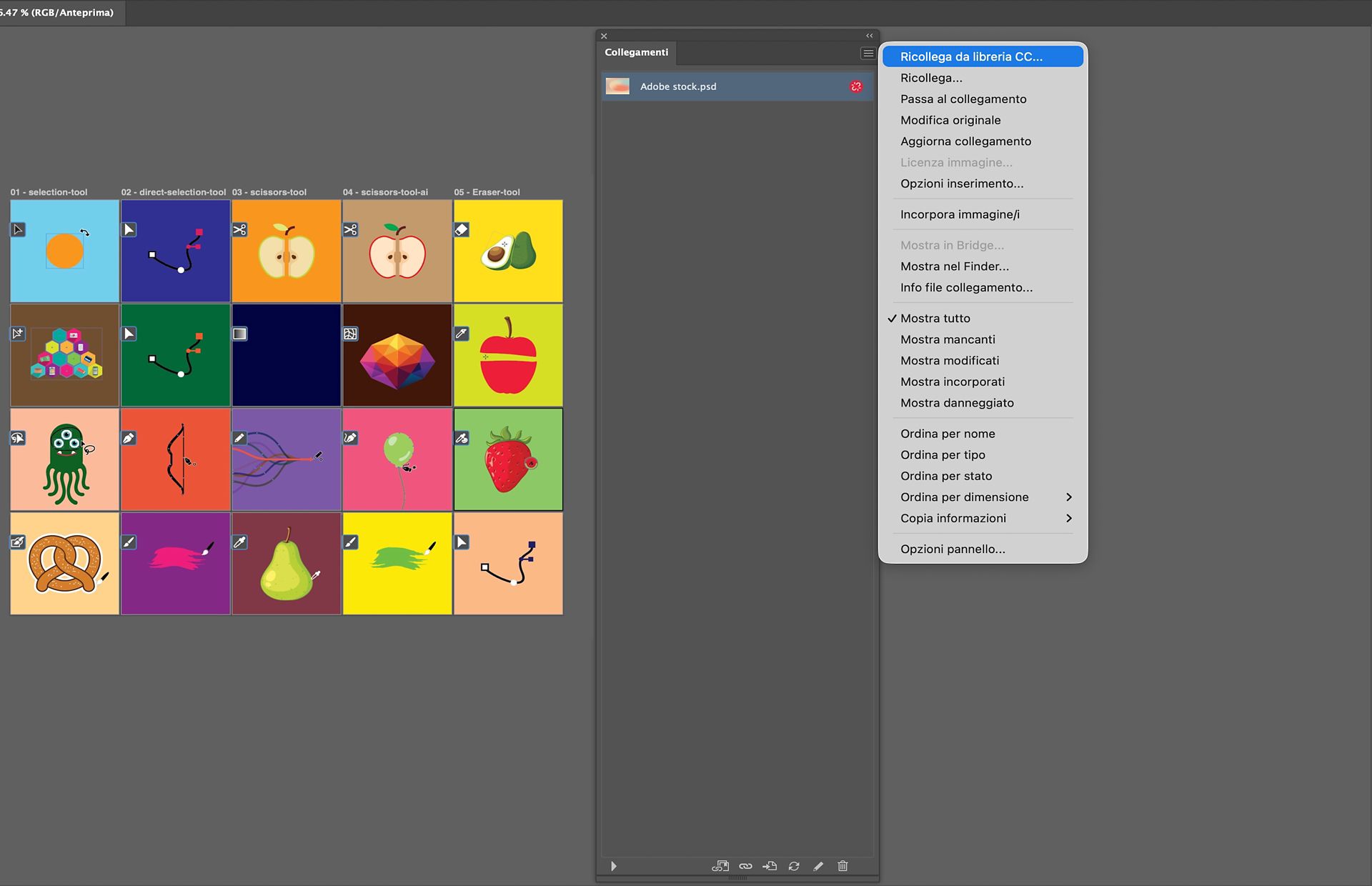
Task: Expand Copia informazioni submenu
Action: (983, 518)
